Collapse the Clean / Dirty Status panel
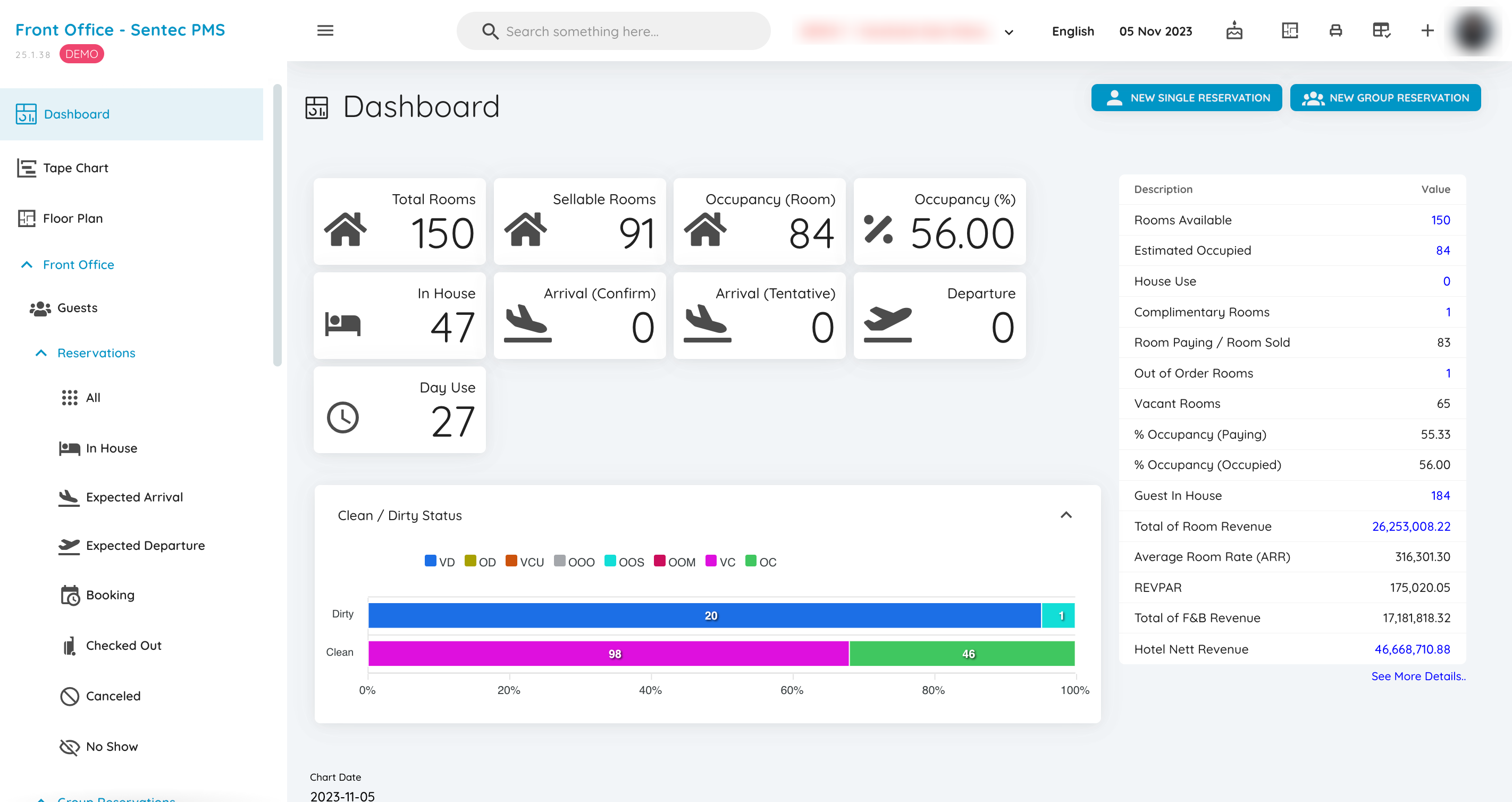Image resolution: width=1512 pixels, height=802 pixels. point(1066,515)
